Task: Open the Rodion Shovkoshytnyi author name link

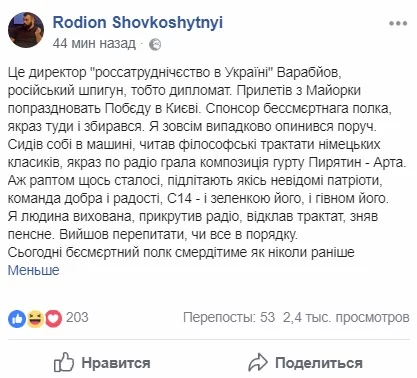Action: pyautogui.click(x=138, y=22)
